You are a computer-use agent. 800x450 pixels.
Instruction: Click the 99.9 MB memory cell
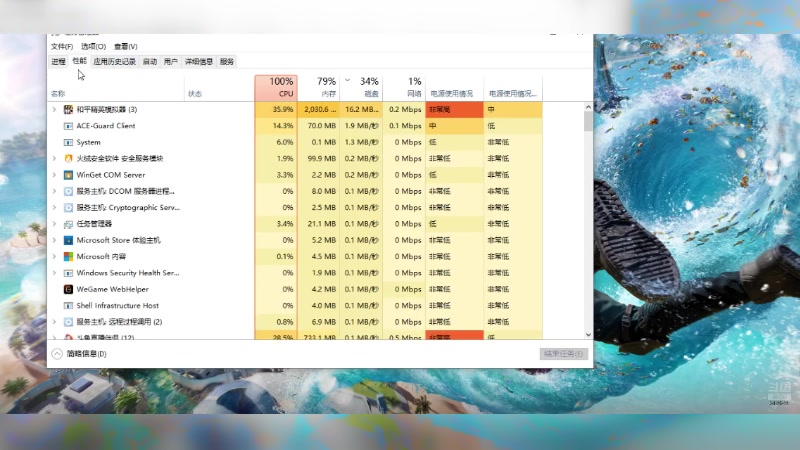click(318, 159)
